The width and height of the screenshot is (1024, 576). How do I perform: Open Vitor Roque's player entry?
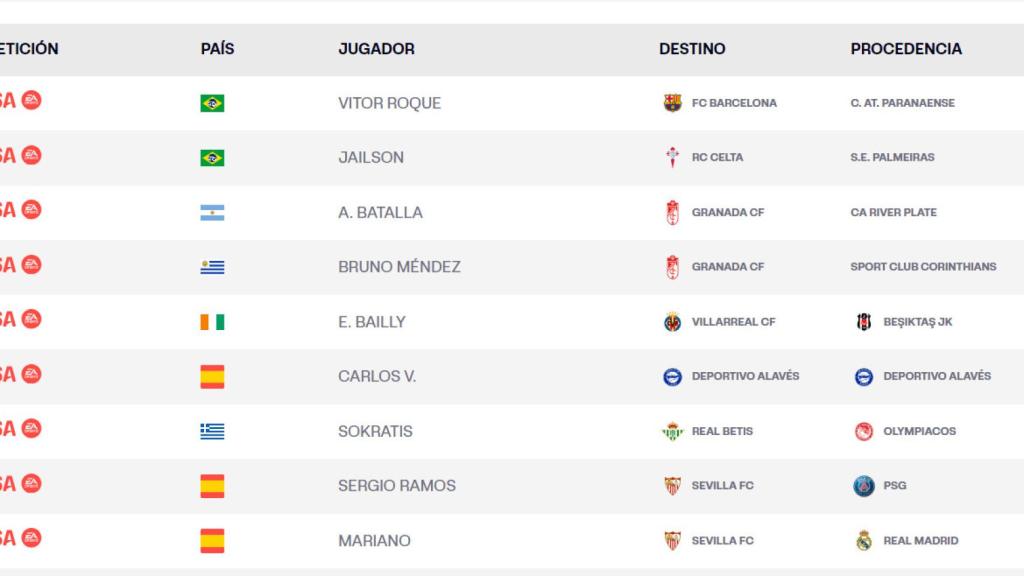390,102
